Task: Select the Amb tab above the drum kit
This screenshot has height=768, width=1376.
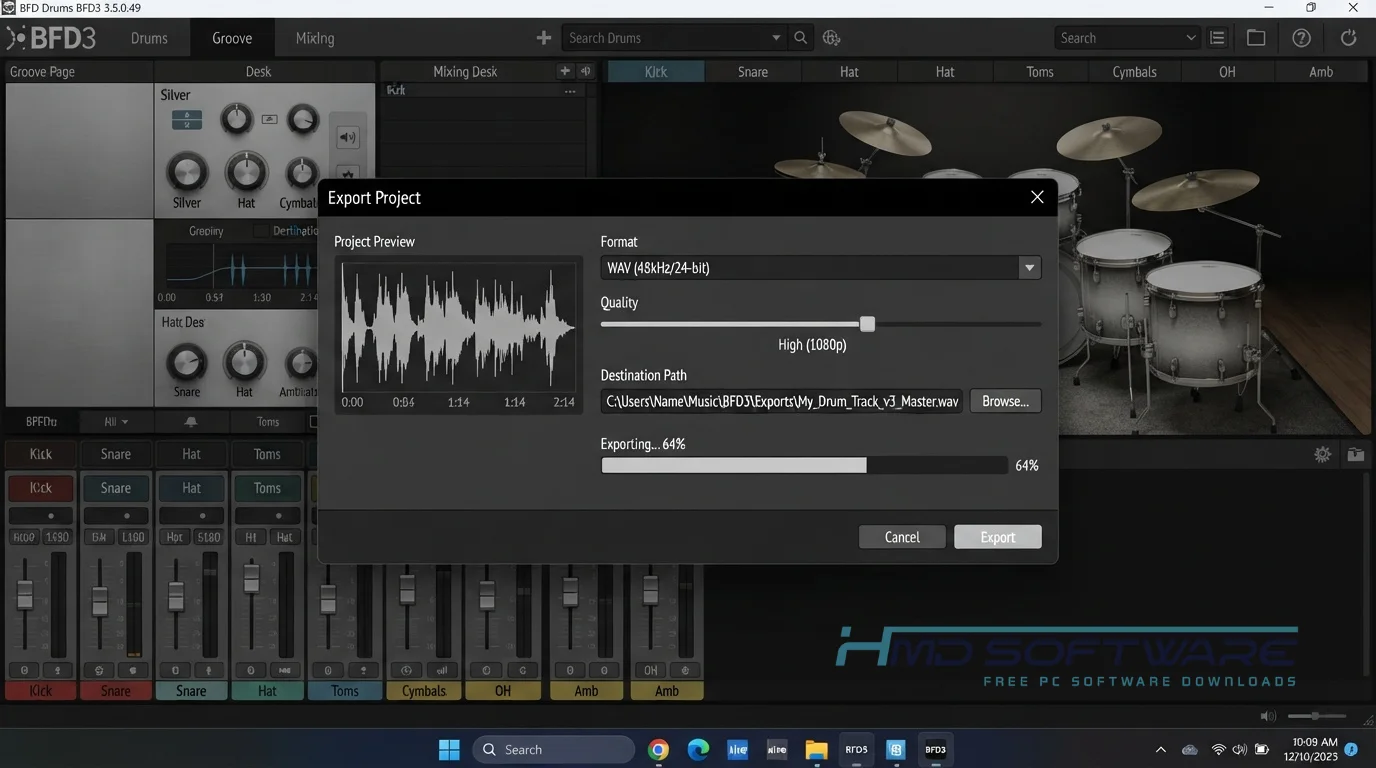Action: [1321, 71]
